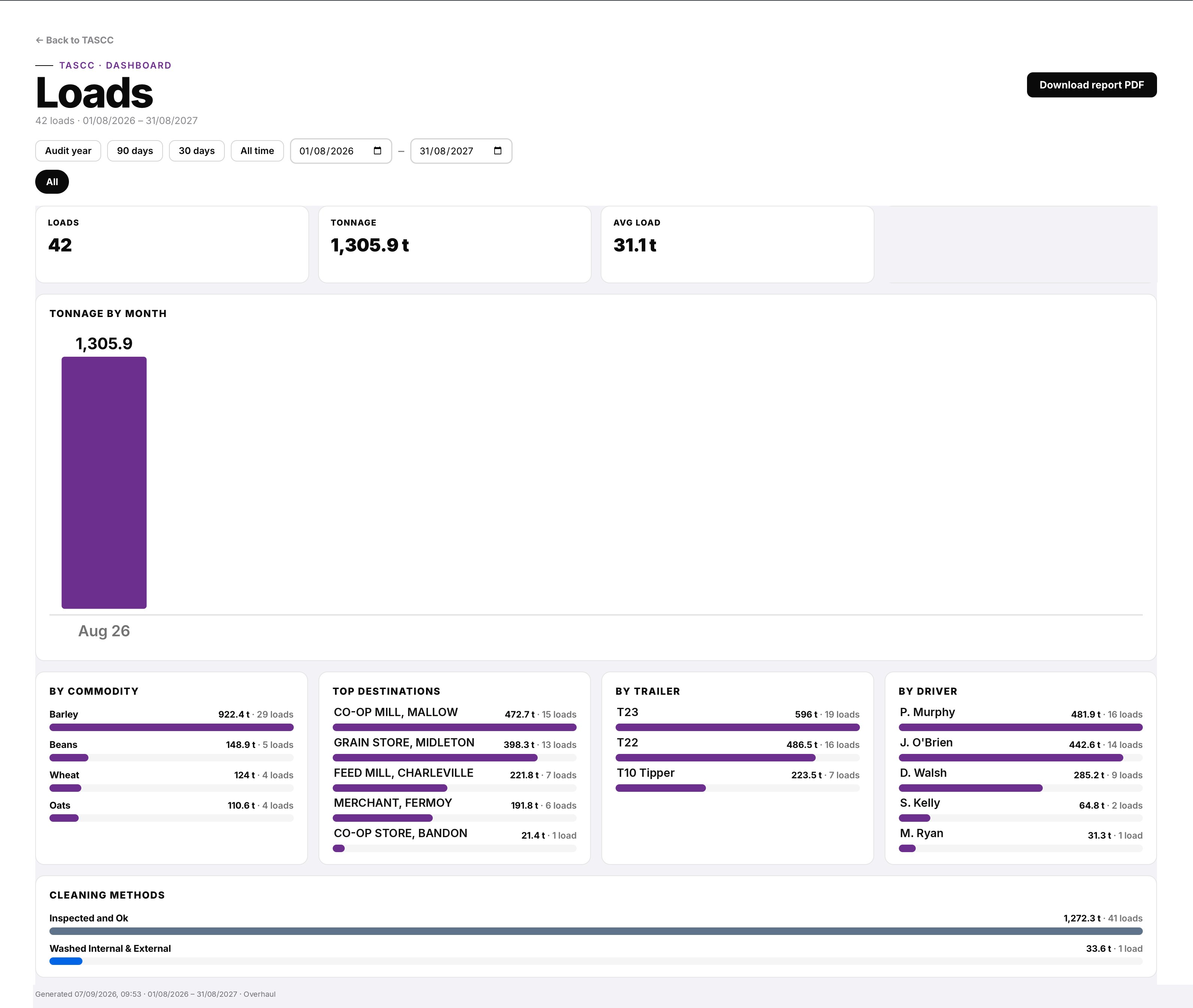Click the Beans commodity progress bar
The width and height of the screenshot is (1193, 1008).
coord(171,758)
